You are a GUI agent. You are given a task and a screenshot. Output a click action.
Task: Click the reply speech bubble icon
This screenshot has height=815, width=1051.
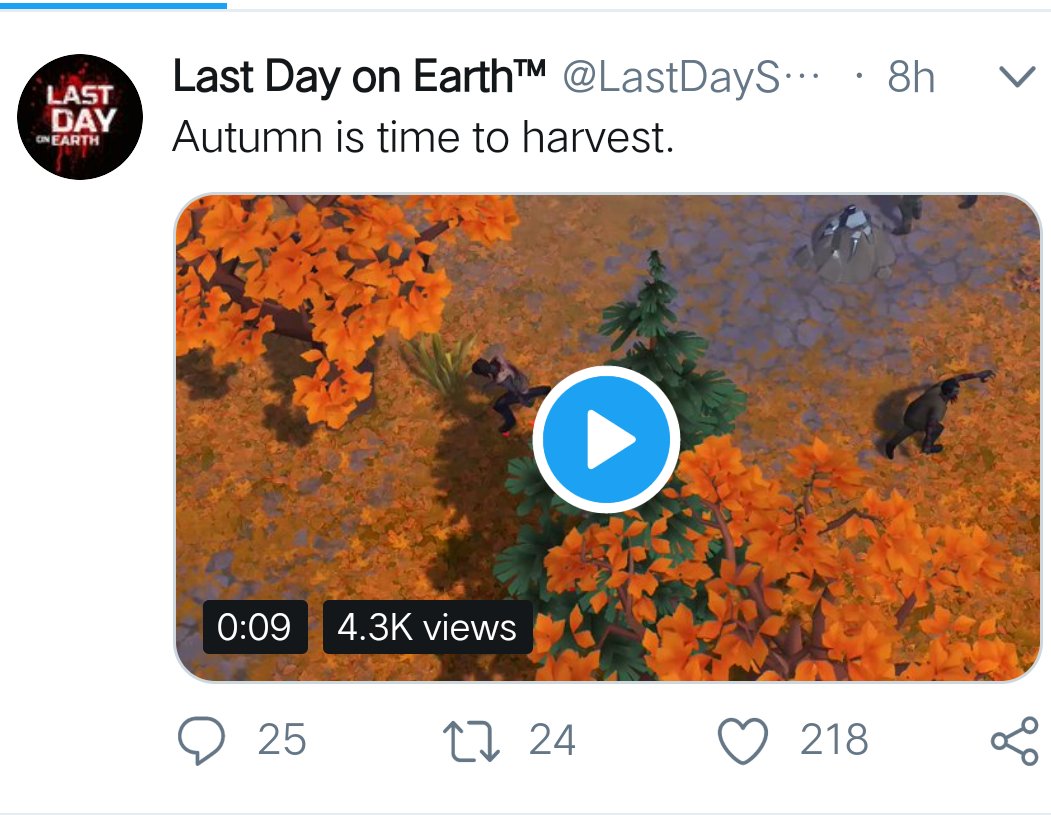click(203, 741)
